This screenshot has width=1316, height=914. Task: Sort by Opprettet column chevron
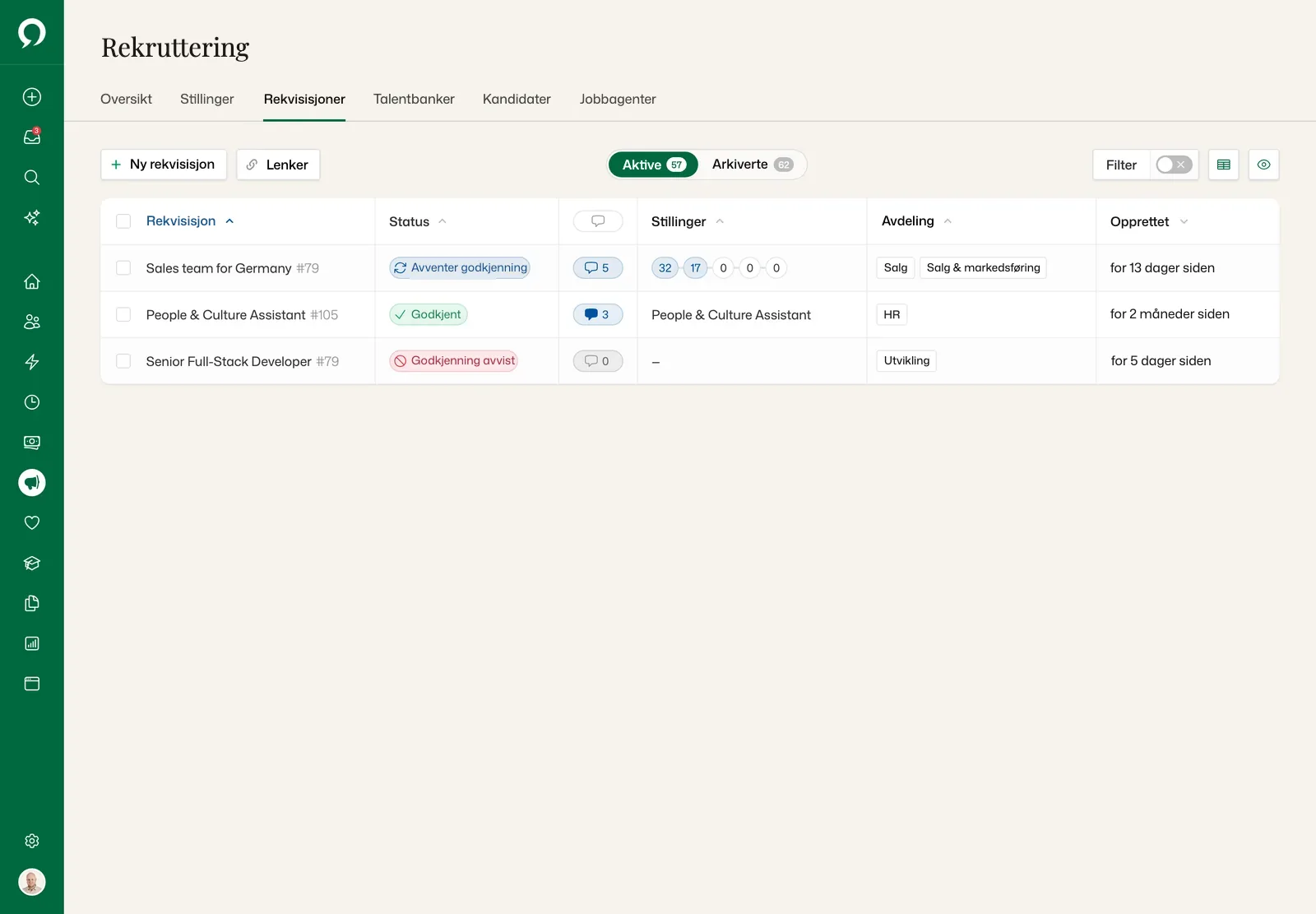[x=1184, y=221]
